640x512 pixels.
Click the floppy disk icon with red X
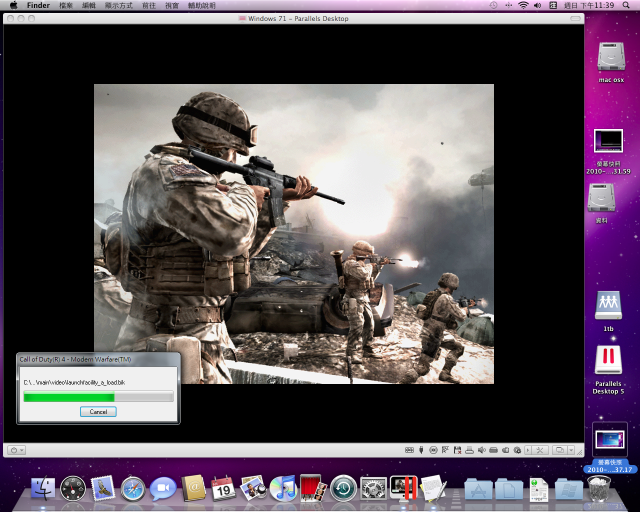[458, 450]
